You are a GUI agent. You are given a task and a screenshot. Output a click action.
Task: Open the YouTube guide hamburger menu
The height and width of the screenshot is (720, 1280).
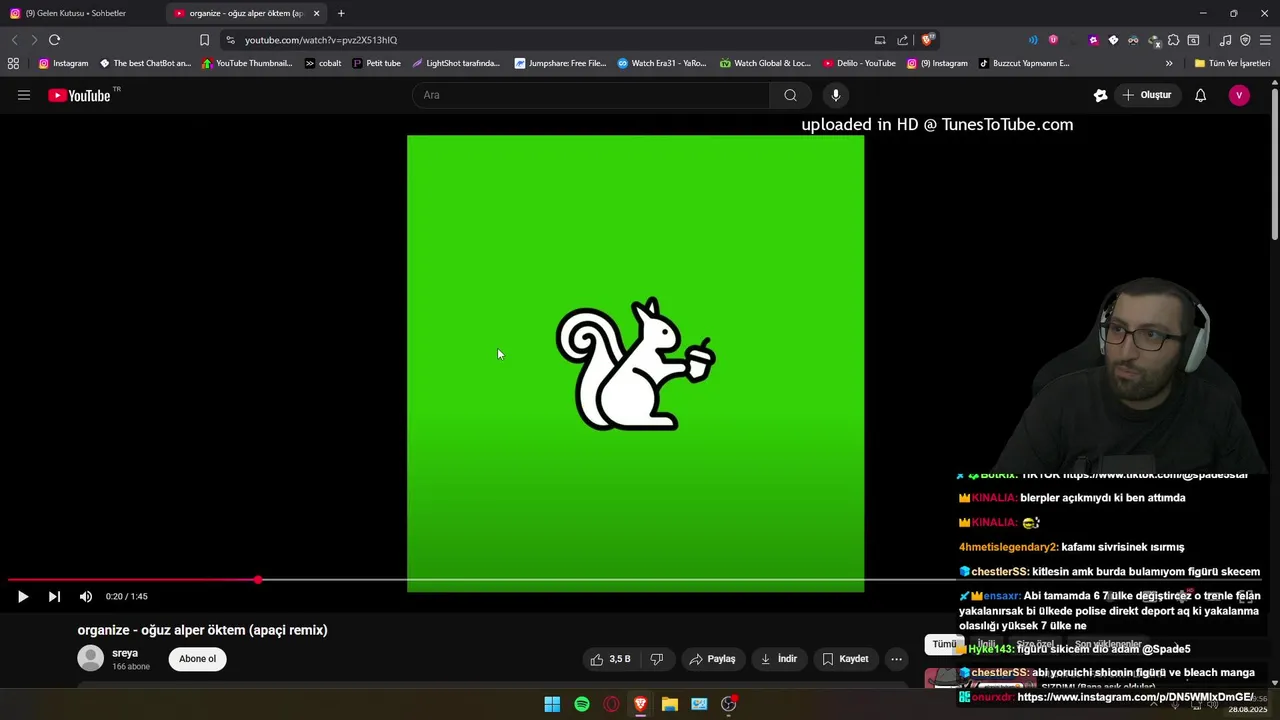point(24,95)
